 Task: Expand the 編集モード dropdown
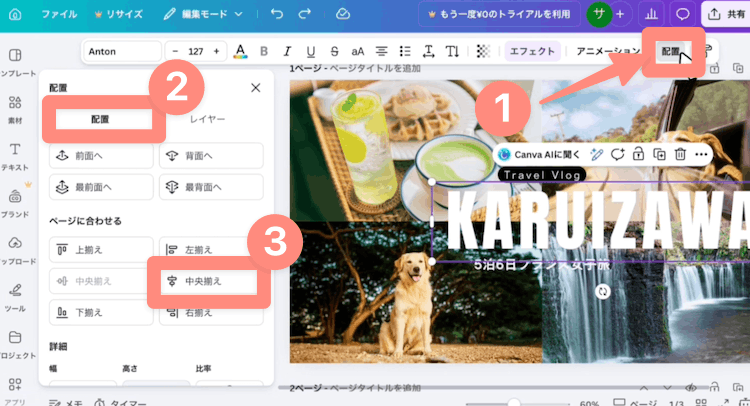pos(202,14)
